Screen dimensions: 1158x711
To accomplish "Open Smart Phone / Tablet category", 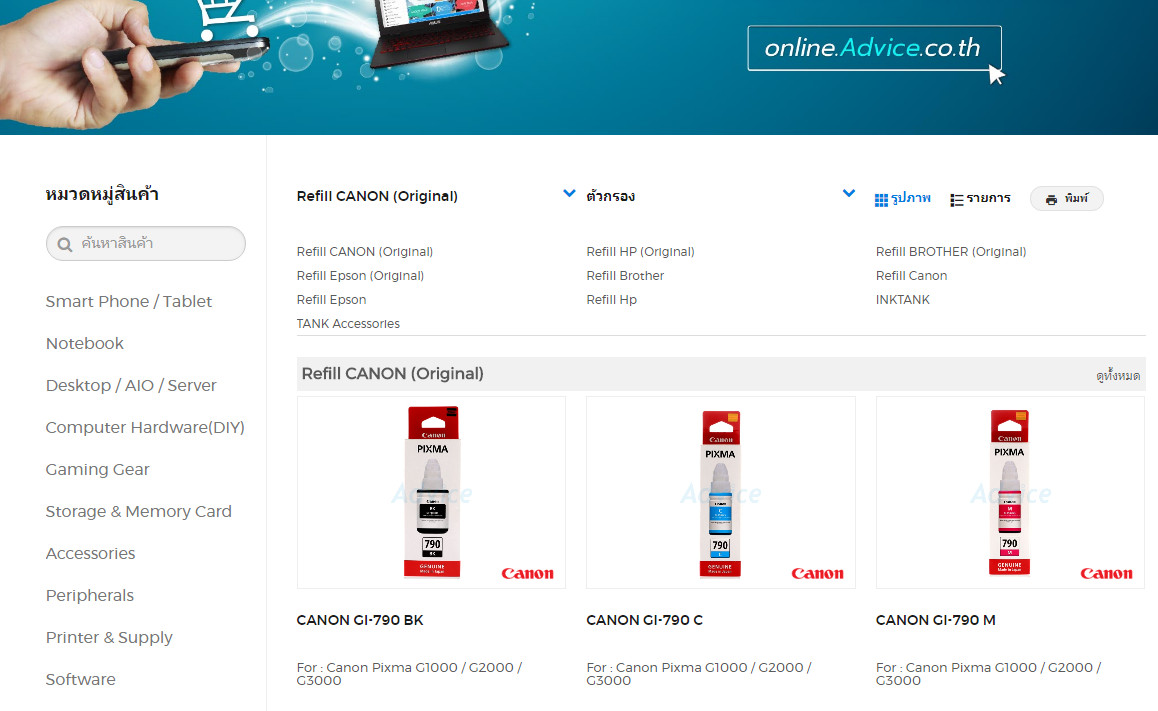I will tap(129, 301).
